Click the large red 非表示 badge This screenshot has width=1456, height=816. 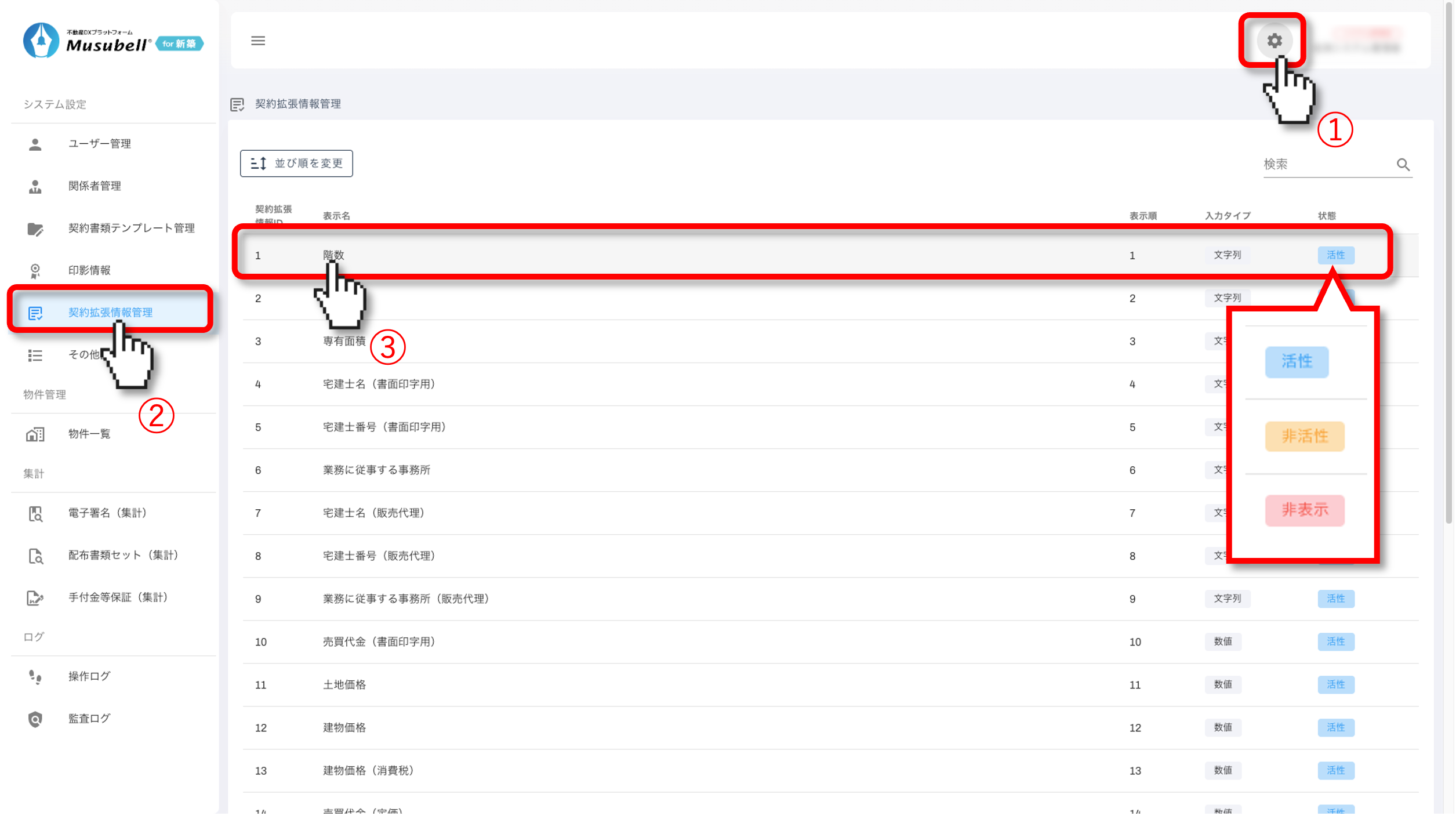[1304, 510]
